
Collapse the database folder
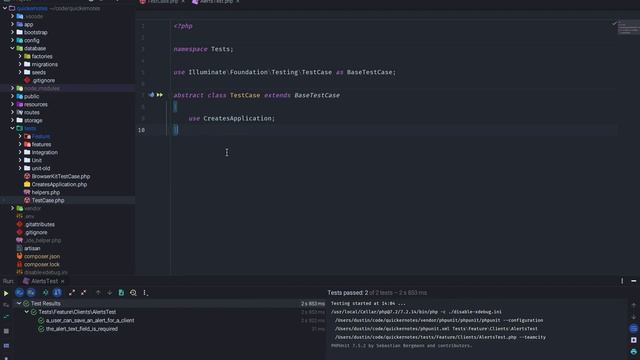[x=12, y=48]
